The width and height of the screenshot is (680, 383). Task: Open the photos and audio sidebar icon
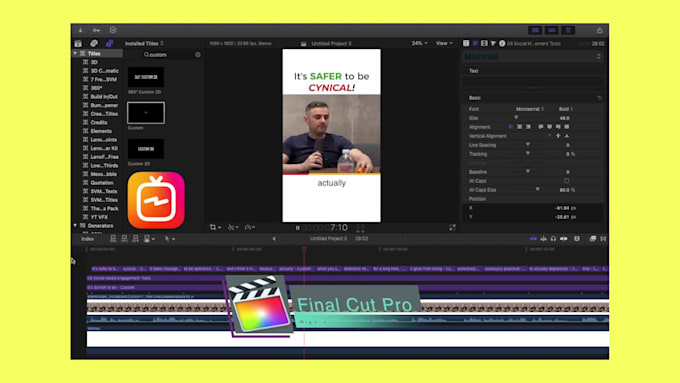pos(94,43)
